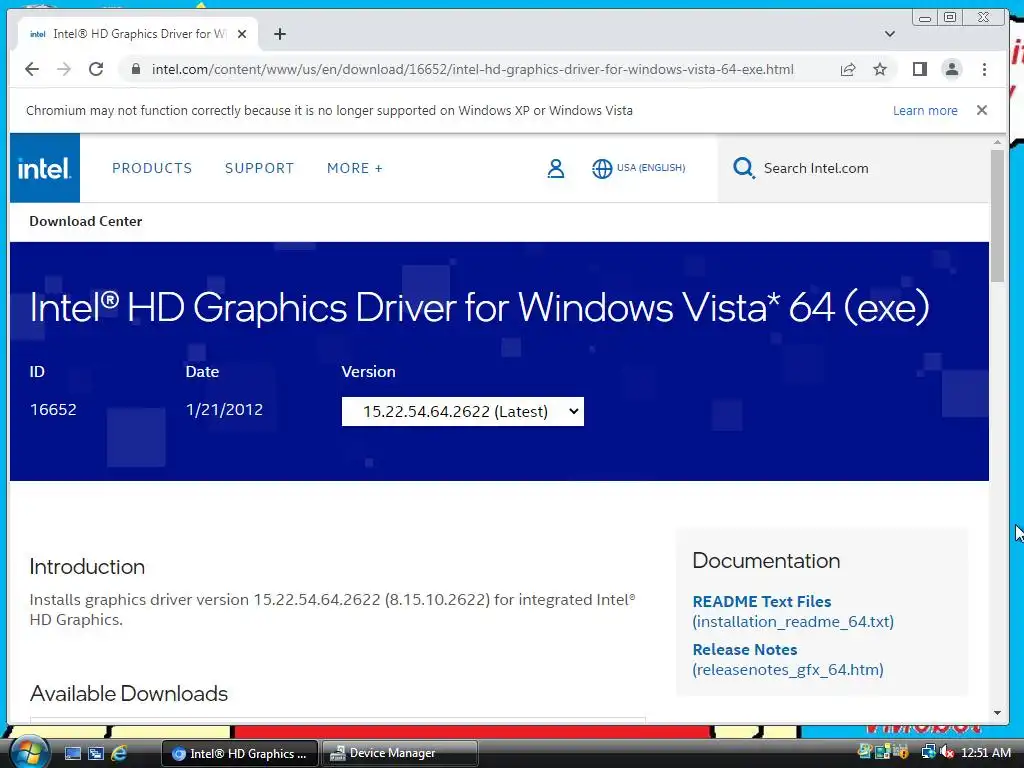Viewport: 1024px width, 768px height.
Task: Go back to the previous page
Action: (x=31, y=69)
